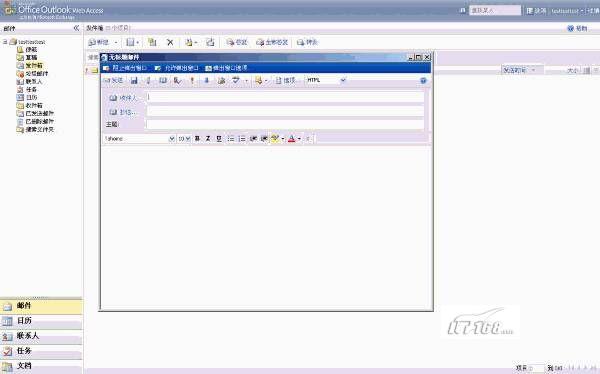Switch to Mail (邮件) in bottom navigation
The width and height of the screenshot is (600, 374).
pyautogui.click(x=41, y=306)
